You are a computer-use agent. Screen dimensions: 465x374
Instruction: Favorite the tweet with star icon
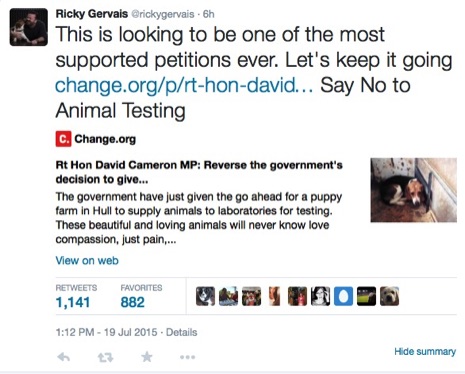click(x=147, y=357)
